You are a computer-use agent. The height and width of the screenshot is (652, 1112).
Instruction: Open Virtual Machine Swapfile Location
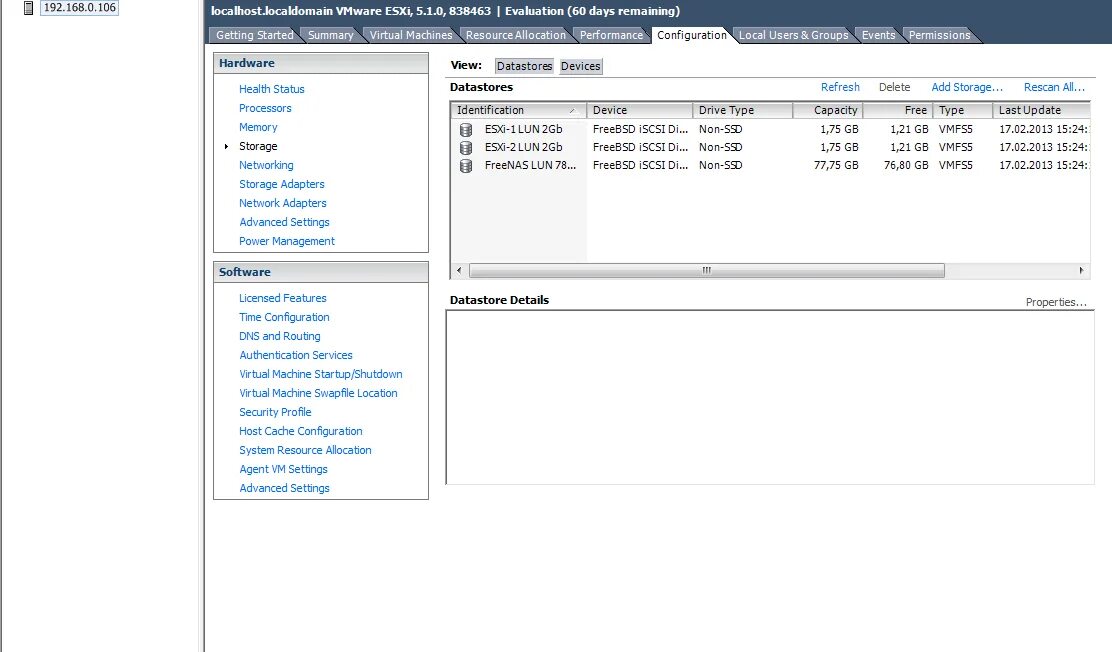coord(318,393)
